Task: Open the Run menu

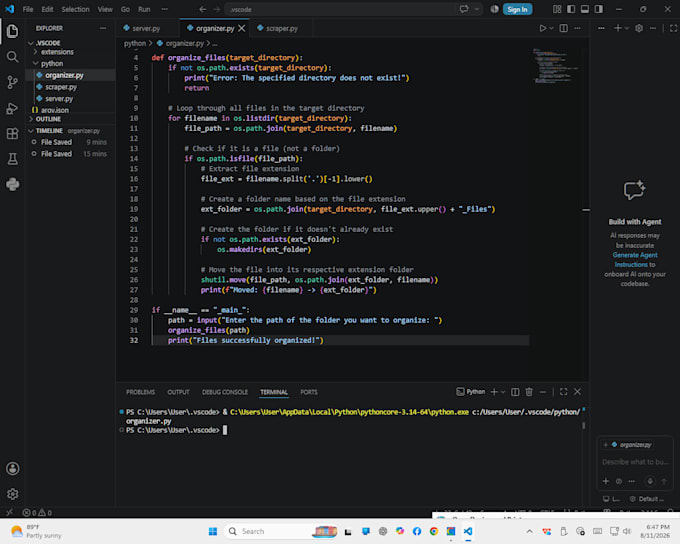Action: (144, 9)
